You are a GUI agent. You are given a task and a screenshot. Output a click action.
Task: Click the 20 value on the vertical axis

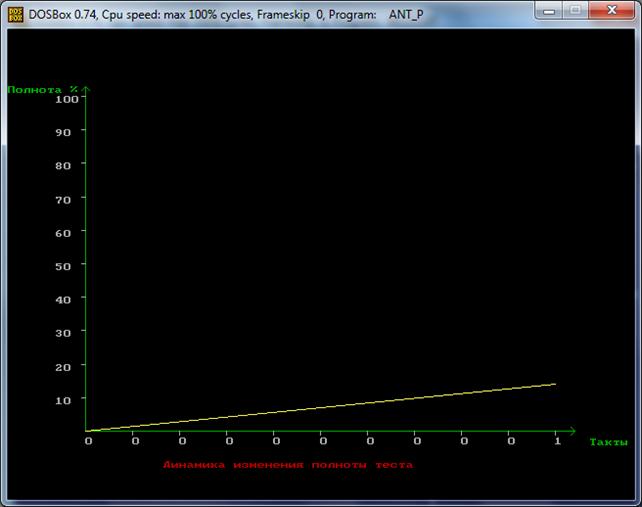tap(63, 367)
